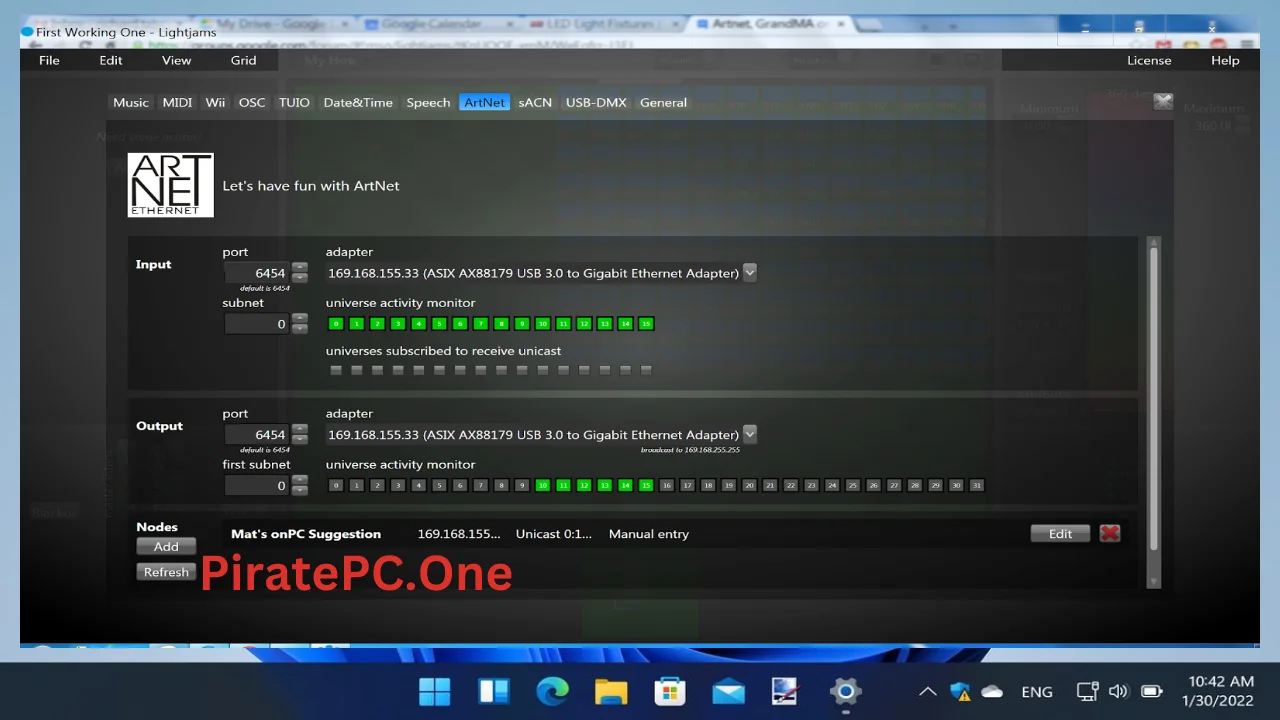Delete Mat's onPC Suggestion node with red X
This screenshot has height=720, width=1280.
[1110, 534]
